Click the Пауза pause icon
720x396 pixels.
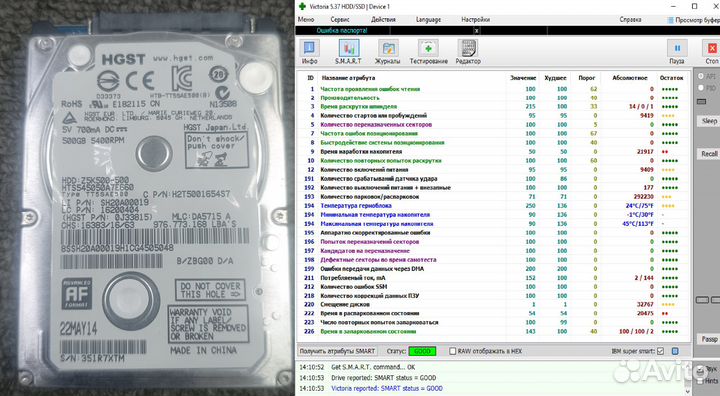coord(676,51)
